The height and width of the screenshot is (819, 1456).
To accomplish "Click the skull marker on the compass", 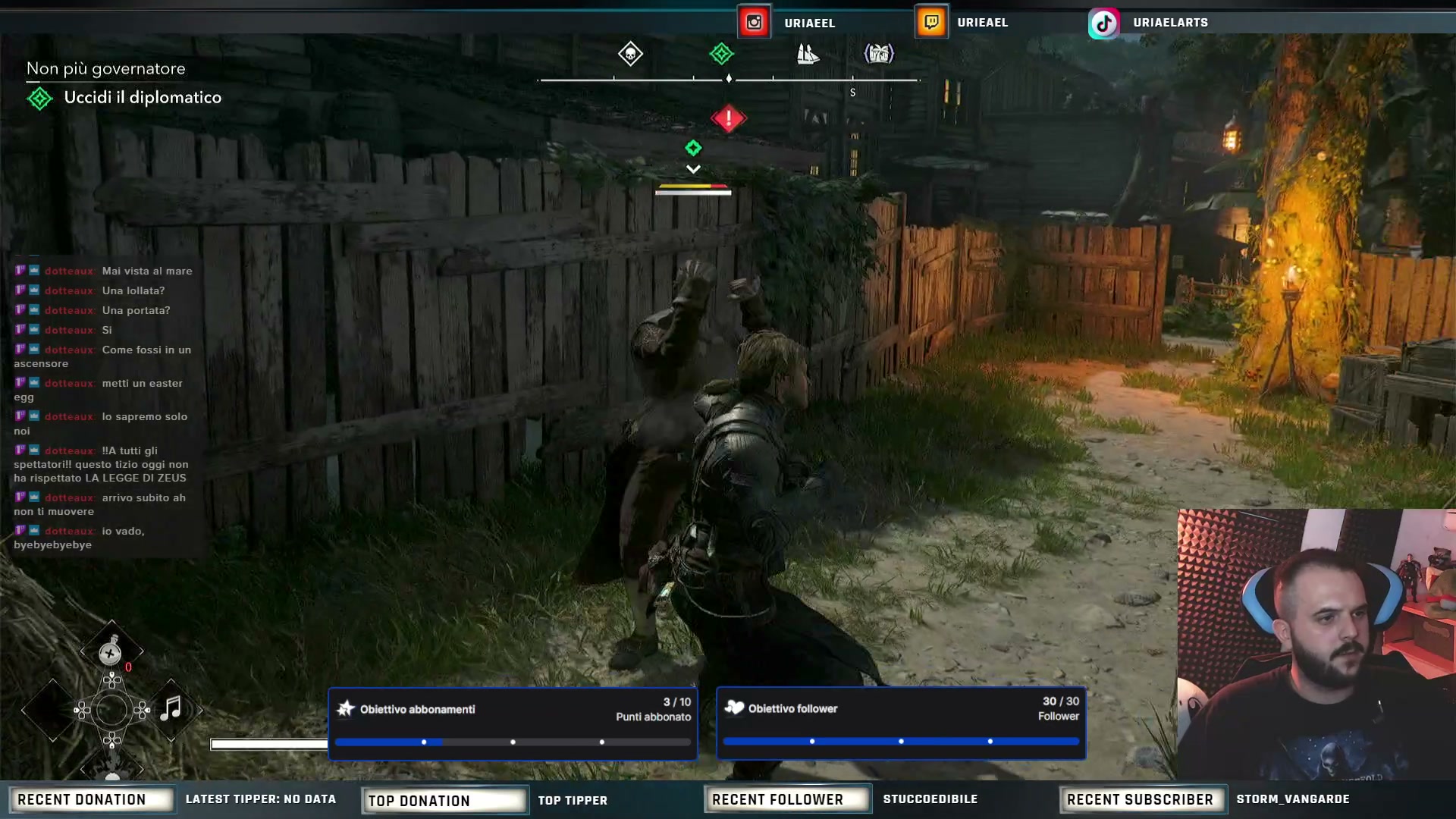I will pos(630,54).
